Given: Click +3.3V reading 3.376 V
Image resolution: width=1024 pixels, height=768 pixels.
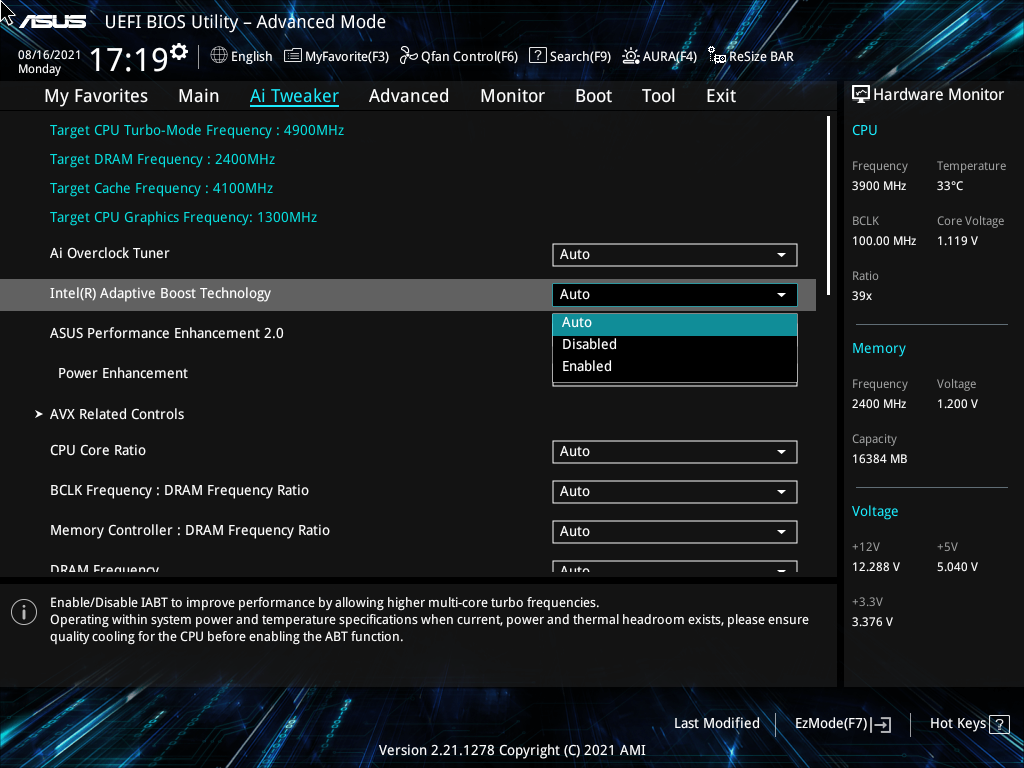Looking at the screenshot, I should pos(872,622).
